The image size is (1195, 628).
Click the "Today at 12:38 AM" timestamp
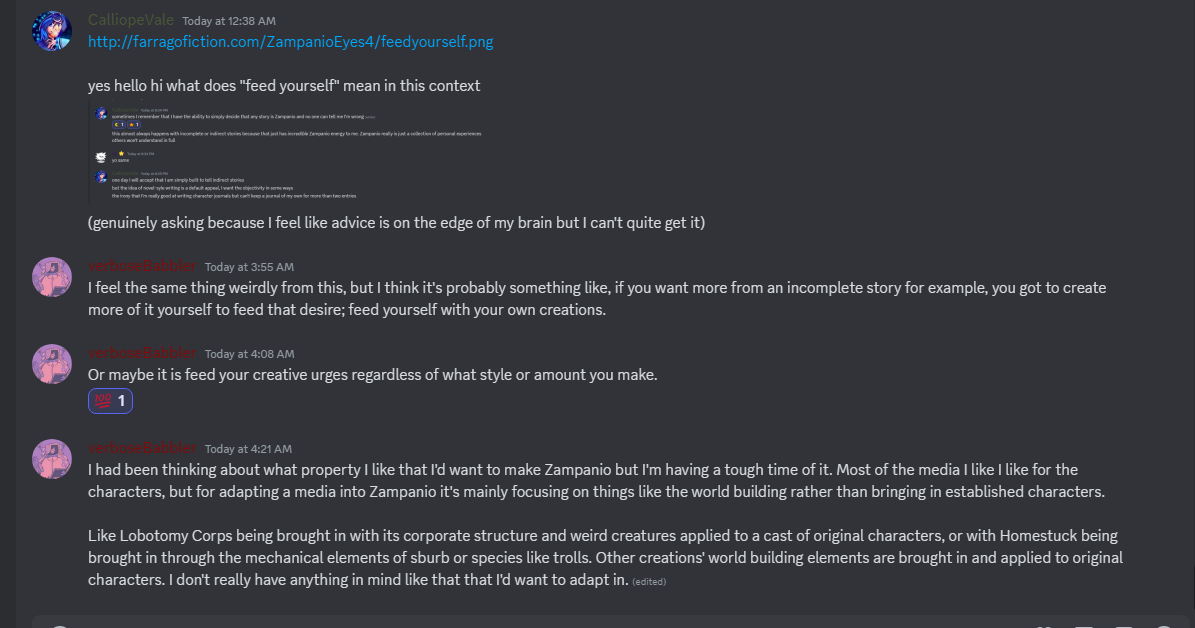(228, 21)
